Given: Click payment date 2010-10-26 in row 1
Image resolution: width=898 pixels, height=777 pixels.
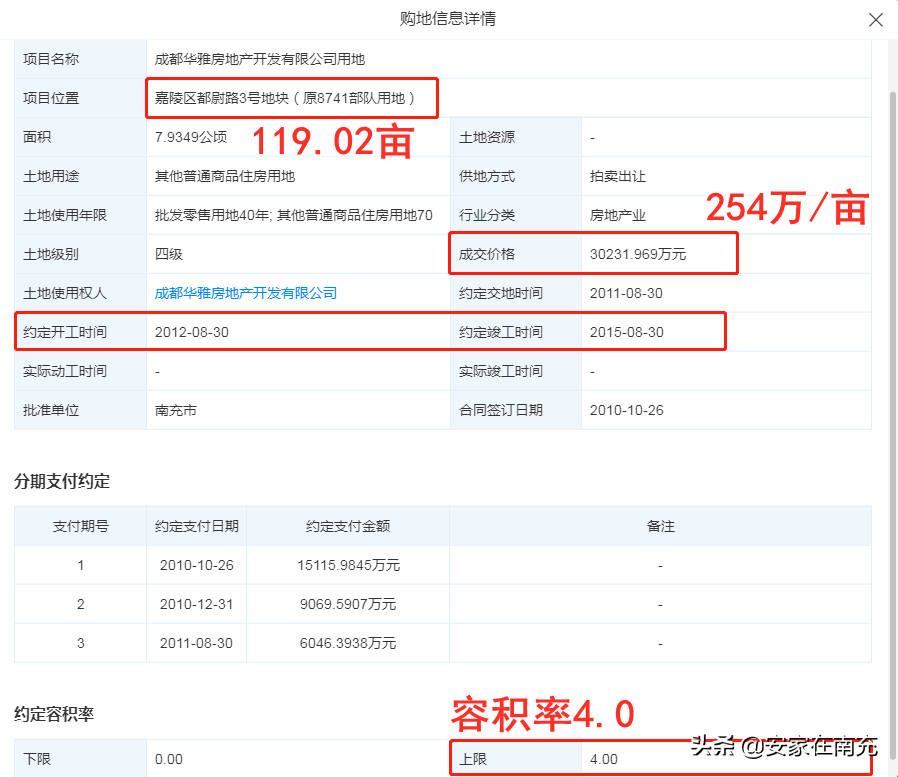Looking at the screenshot, I should tap(196, 565).
